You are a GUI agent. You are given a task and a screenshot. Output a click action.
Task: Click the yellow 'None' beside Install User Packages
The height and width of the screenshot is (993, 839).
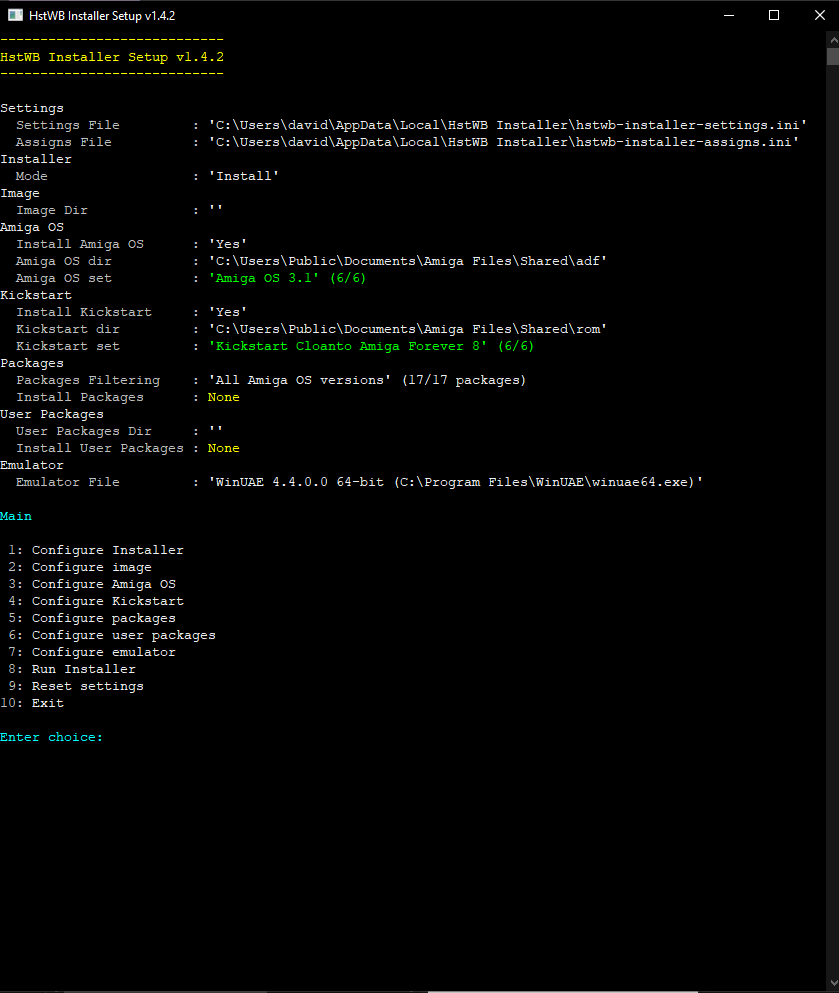224,448
